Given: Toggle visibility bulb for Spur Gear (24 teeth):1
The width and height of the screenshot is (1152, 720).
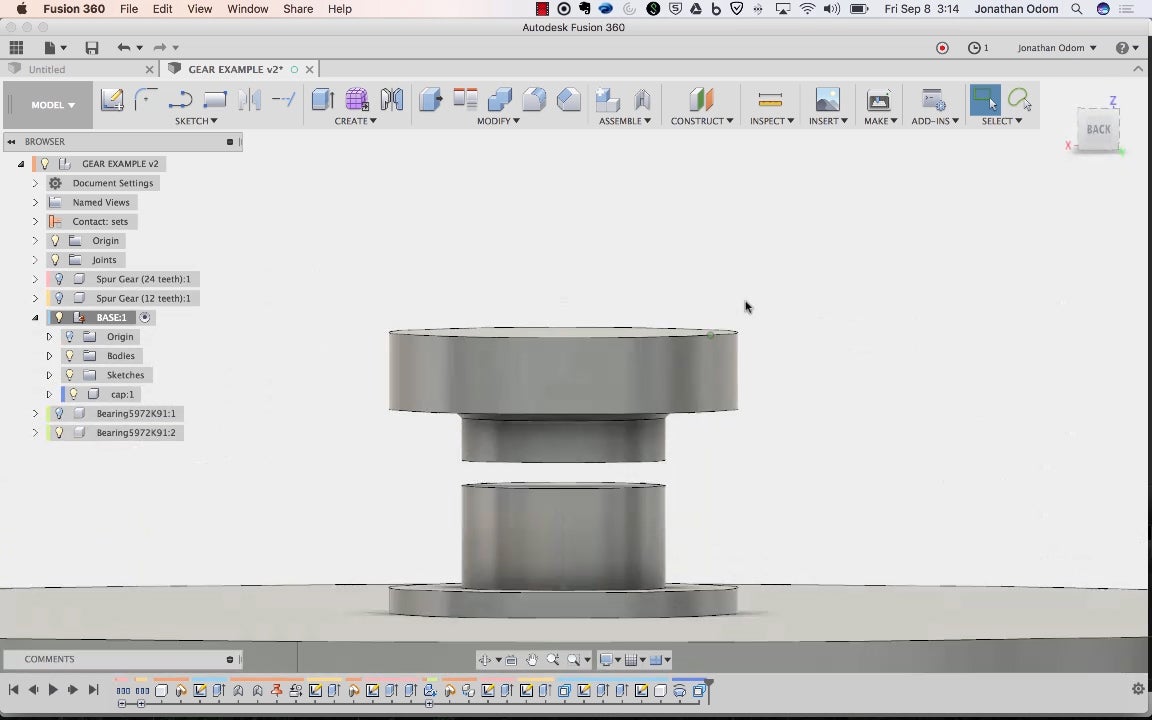Looking at the screenshot, I should (x=59, y=279).
